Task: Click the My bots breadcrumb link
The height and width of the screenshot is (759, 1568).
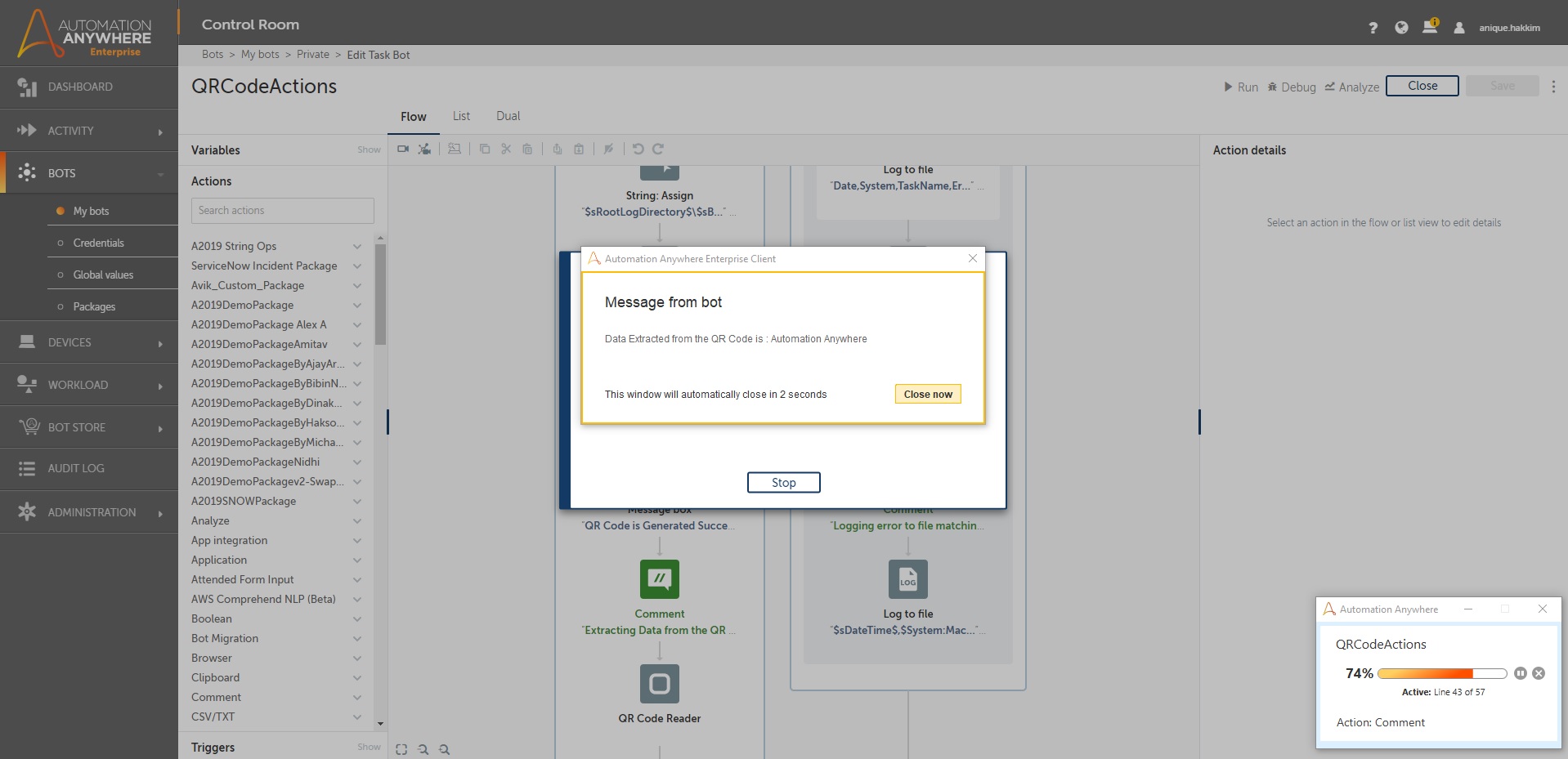Action: click(260, 55)
